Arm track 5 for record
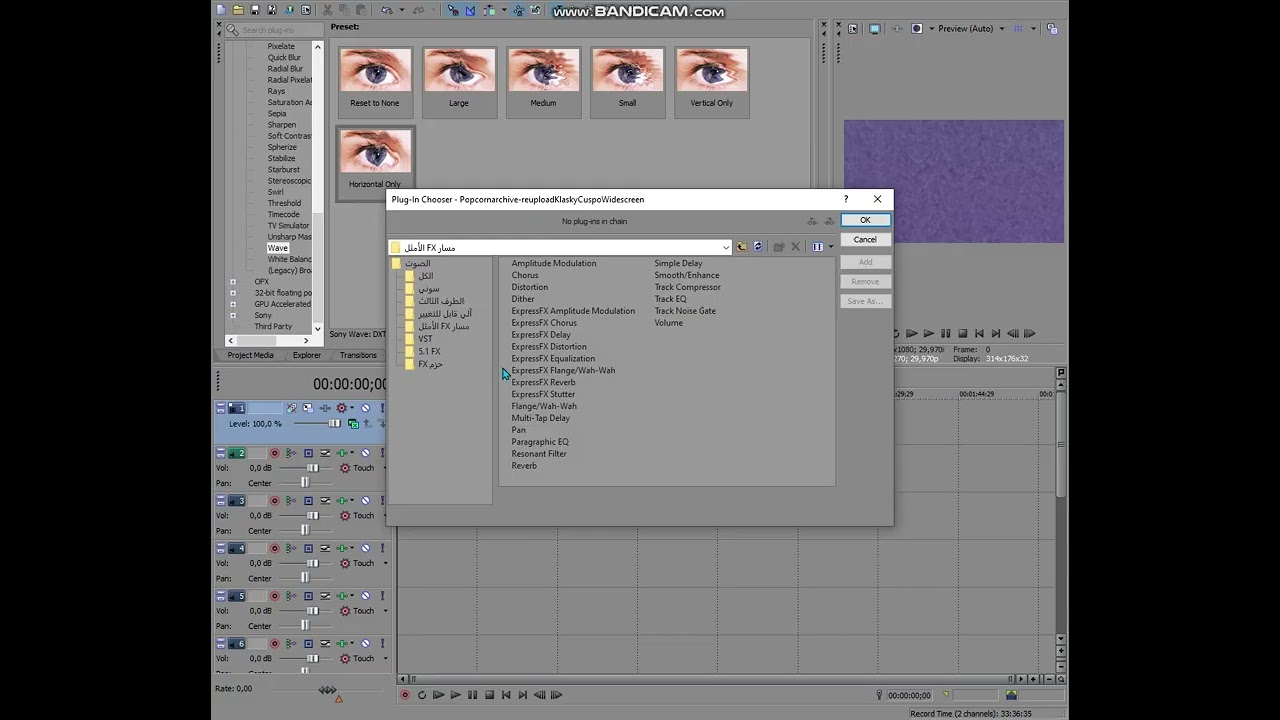Viewport: 1280px width, 720px height. pyautogui.click(x=275, y=596)
